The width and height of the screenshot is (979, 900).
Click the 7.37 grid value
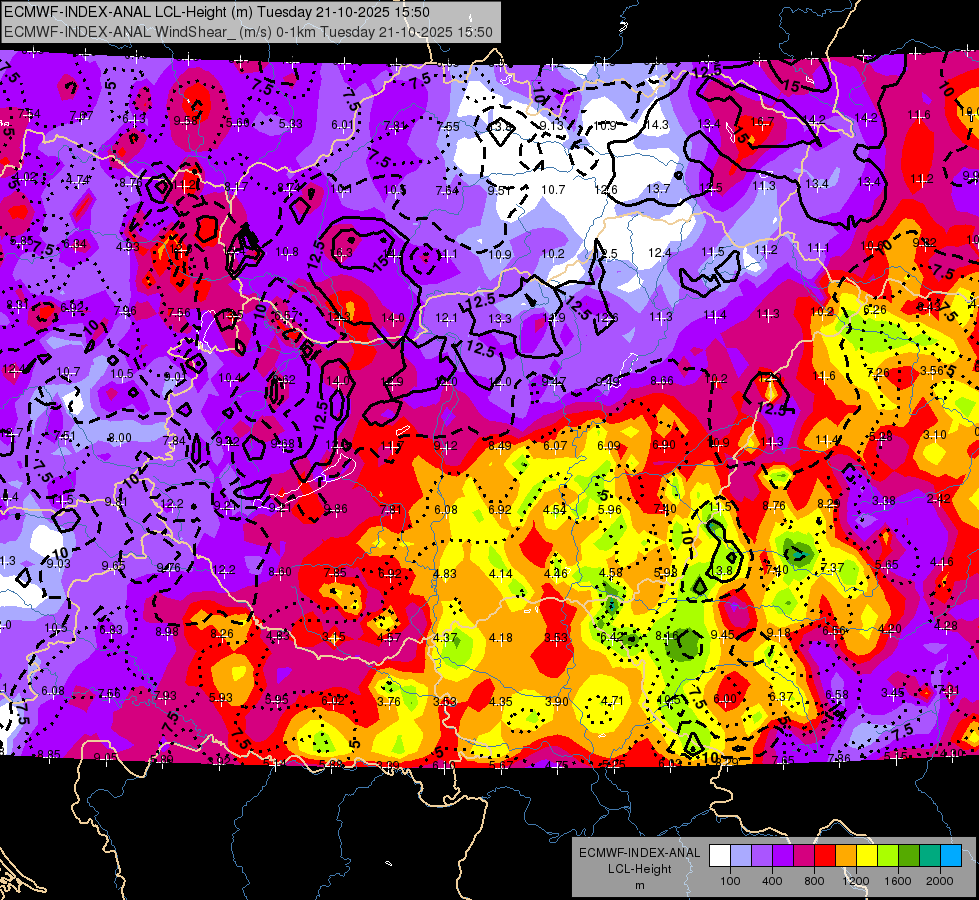click(x=832, y=567)
